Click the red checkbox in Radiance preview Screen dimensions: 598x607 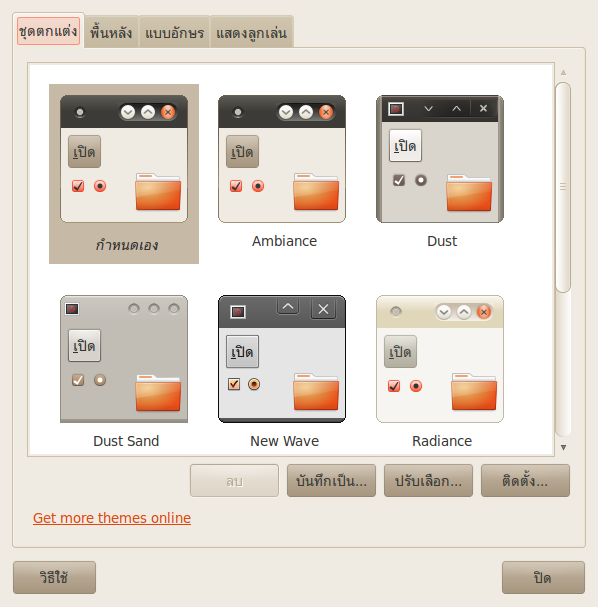tap(394, 386)
